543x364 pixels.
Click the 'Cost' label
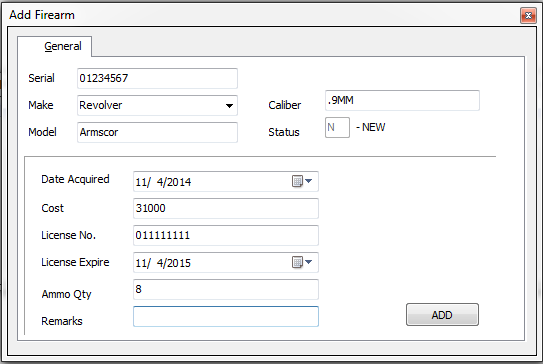52,208
